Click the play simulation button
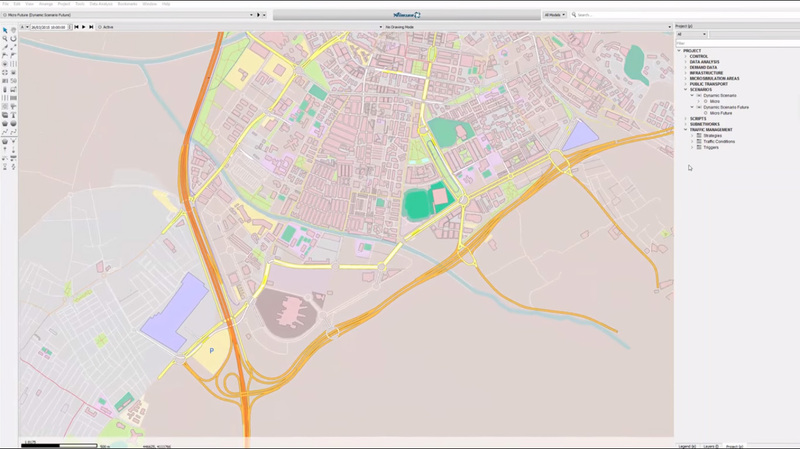 [83, 27]
